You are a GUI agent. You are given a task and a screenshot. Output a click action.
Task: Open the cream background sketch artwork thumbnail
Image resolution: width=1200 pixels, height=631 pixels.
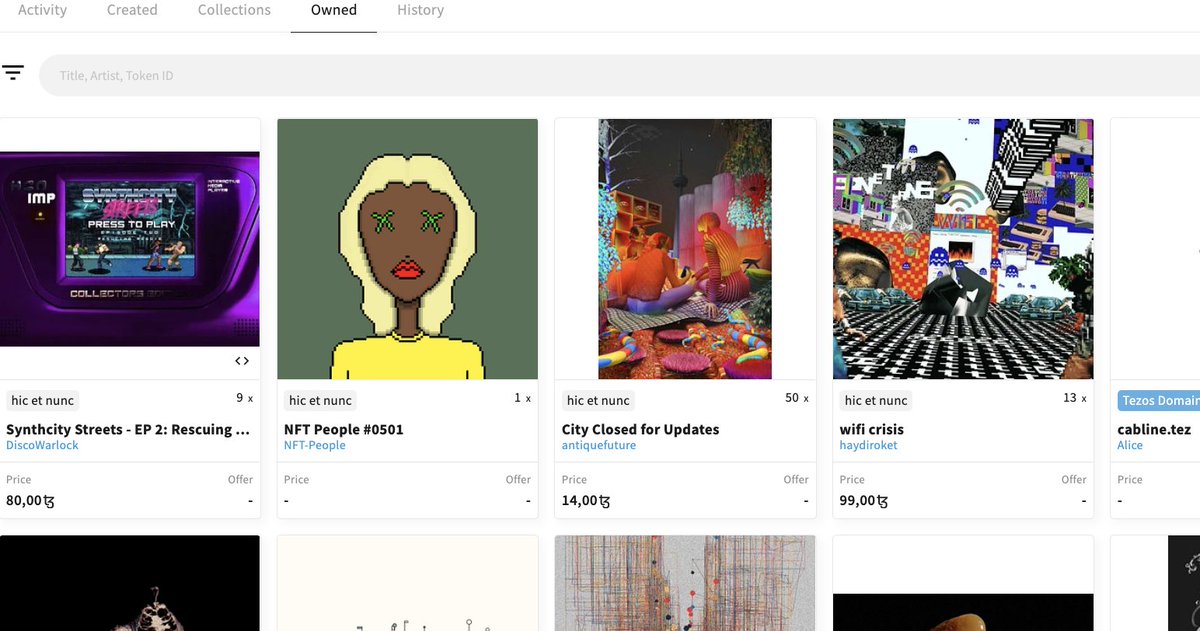(x=407, y=583)
